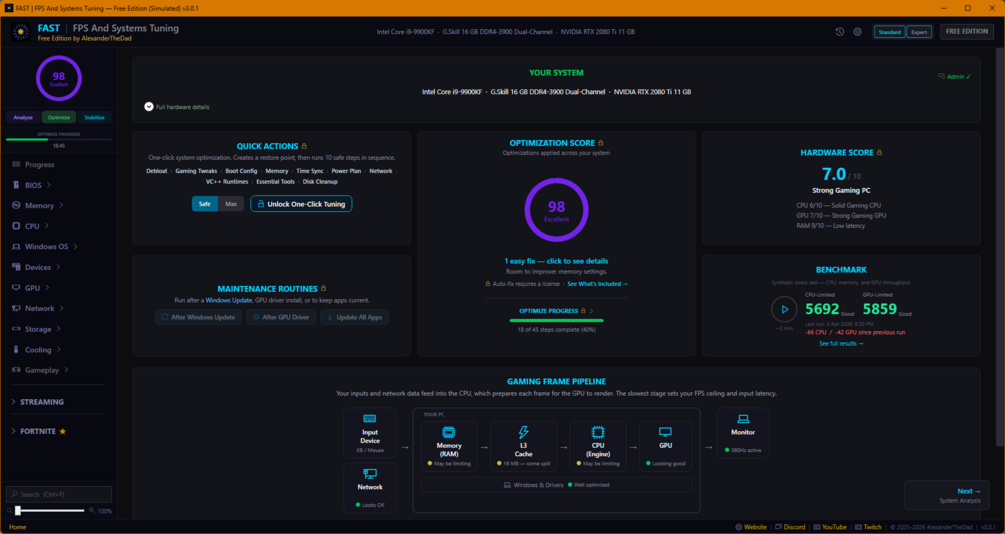Click the CPU (Engine) pipeline icon
The width and height of the screenshot is (1005, 534).
click(x=598, y=432)
